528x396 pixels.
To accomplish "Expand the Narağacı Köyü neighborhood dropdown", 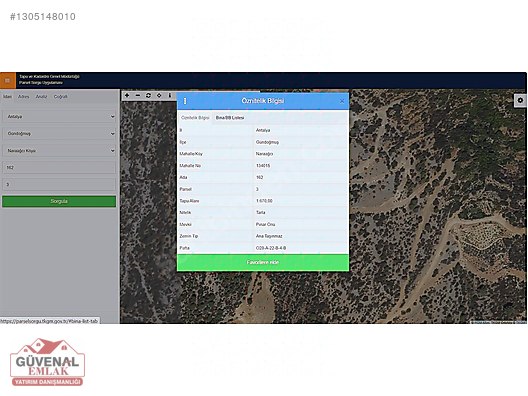I will click(x=59, y=151).
